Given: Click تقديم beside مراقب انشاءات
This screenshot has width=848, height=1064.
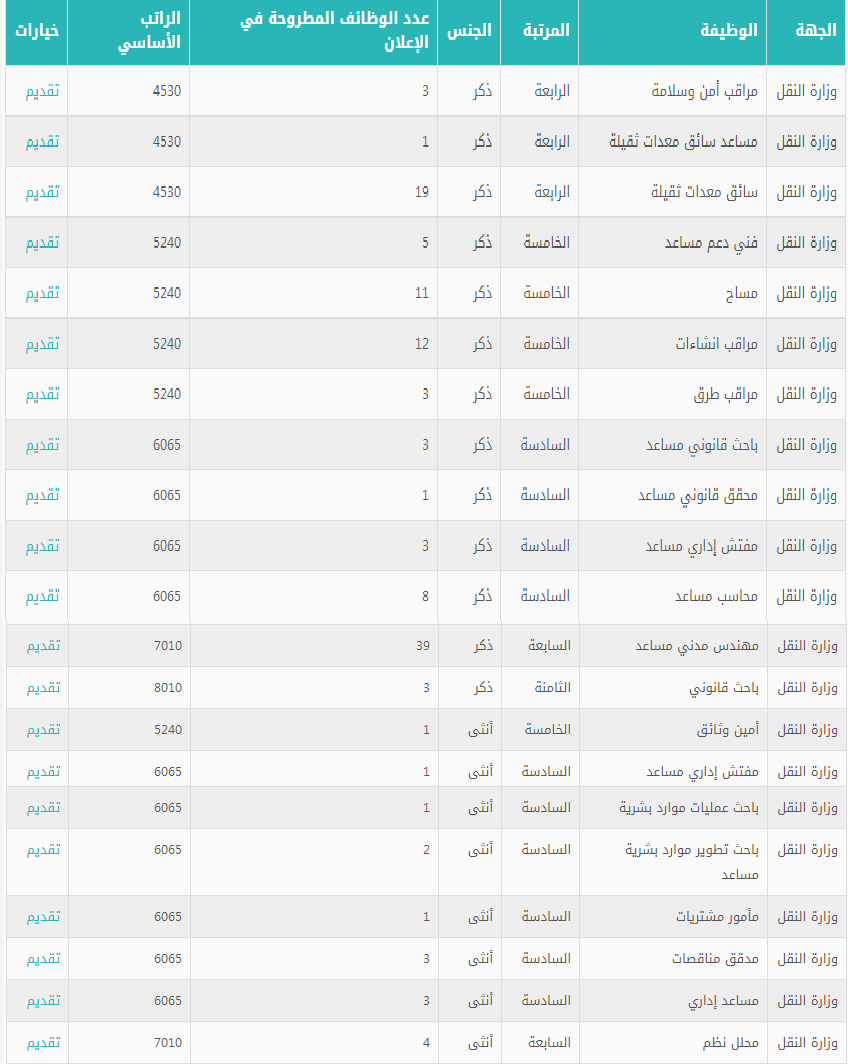Looking at the screenshot, I should (43, 344).
